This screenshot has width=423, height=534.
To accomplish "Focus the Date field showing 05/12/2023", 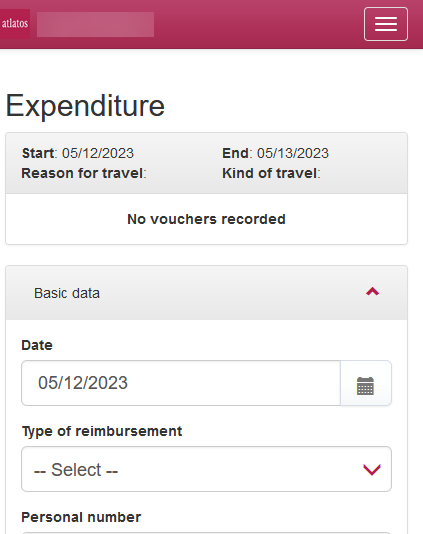I will point(181,383).
